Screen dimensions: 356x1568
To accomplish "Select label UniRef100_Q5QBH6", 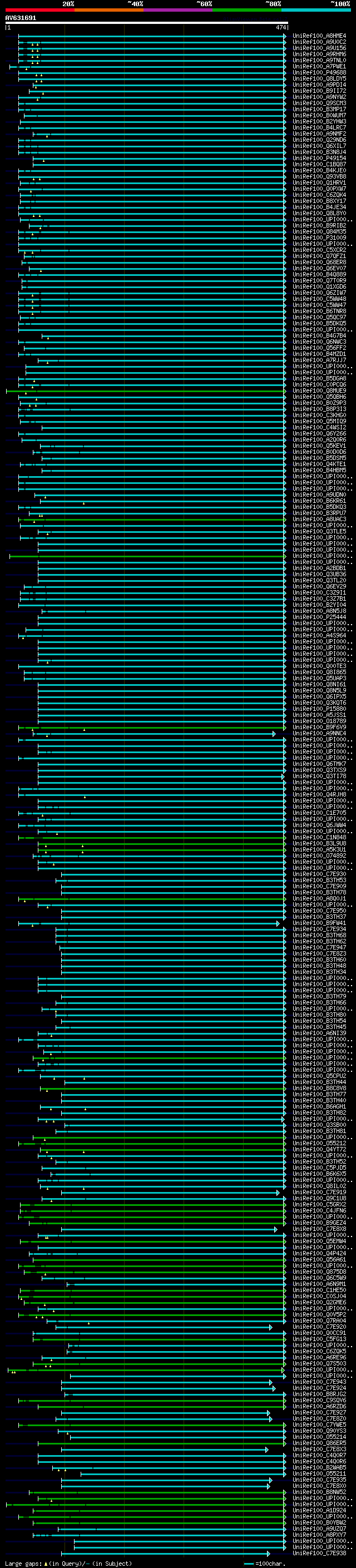I will [319, 397].
